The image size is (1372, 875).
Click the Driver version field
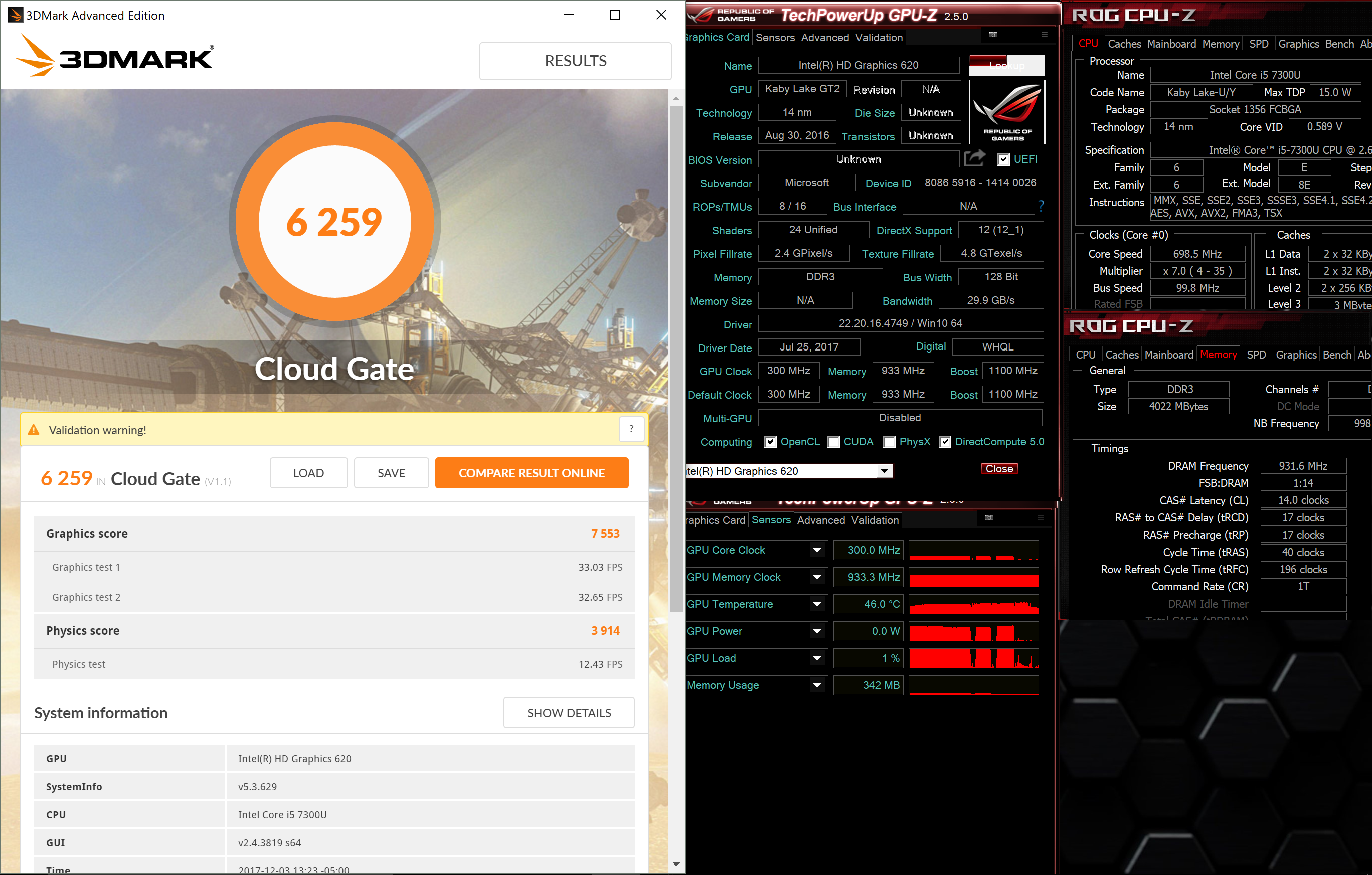point(900,323)
